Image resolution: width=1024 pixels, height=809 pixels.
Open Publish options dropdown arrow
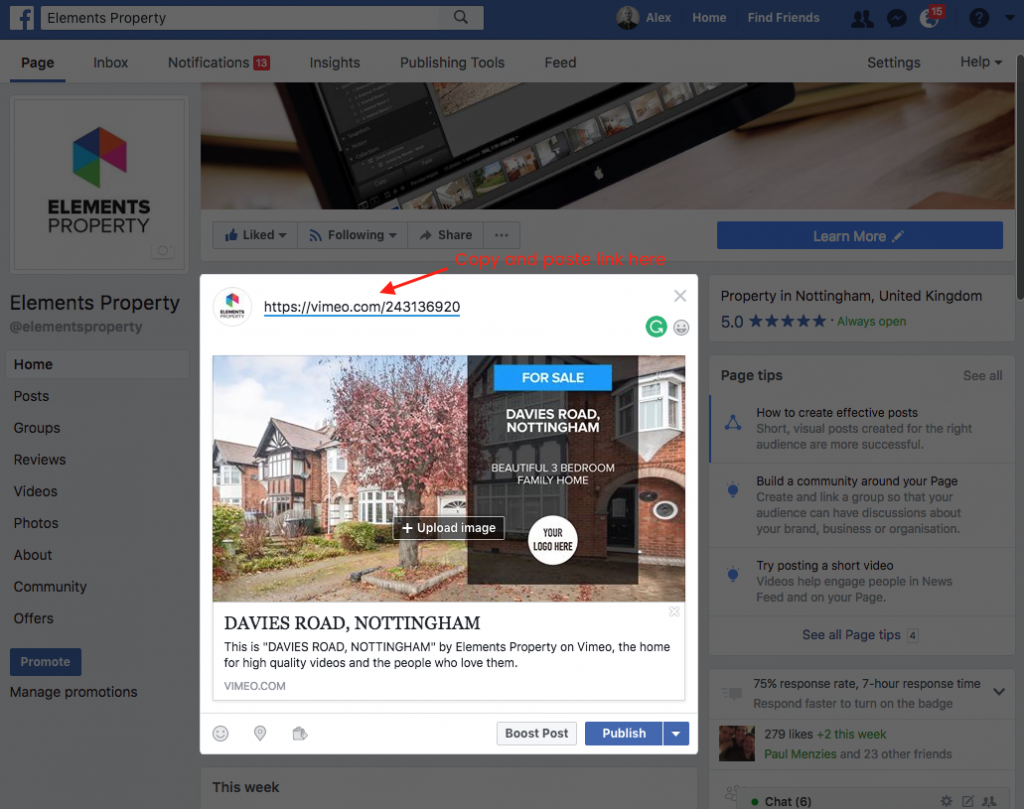(x=676, y=733)
